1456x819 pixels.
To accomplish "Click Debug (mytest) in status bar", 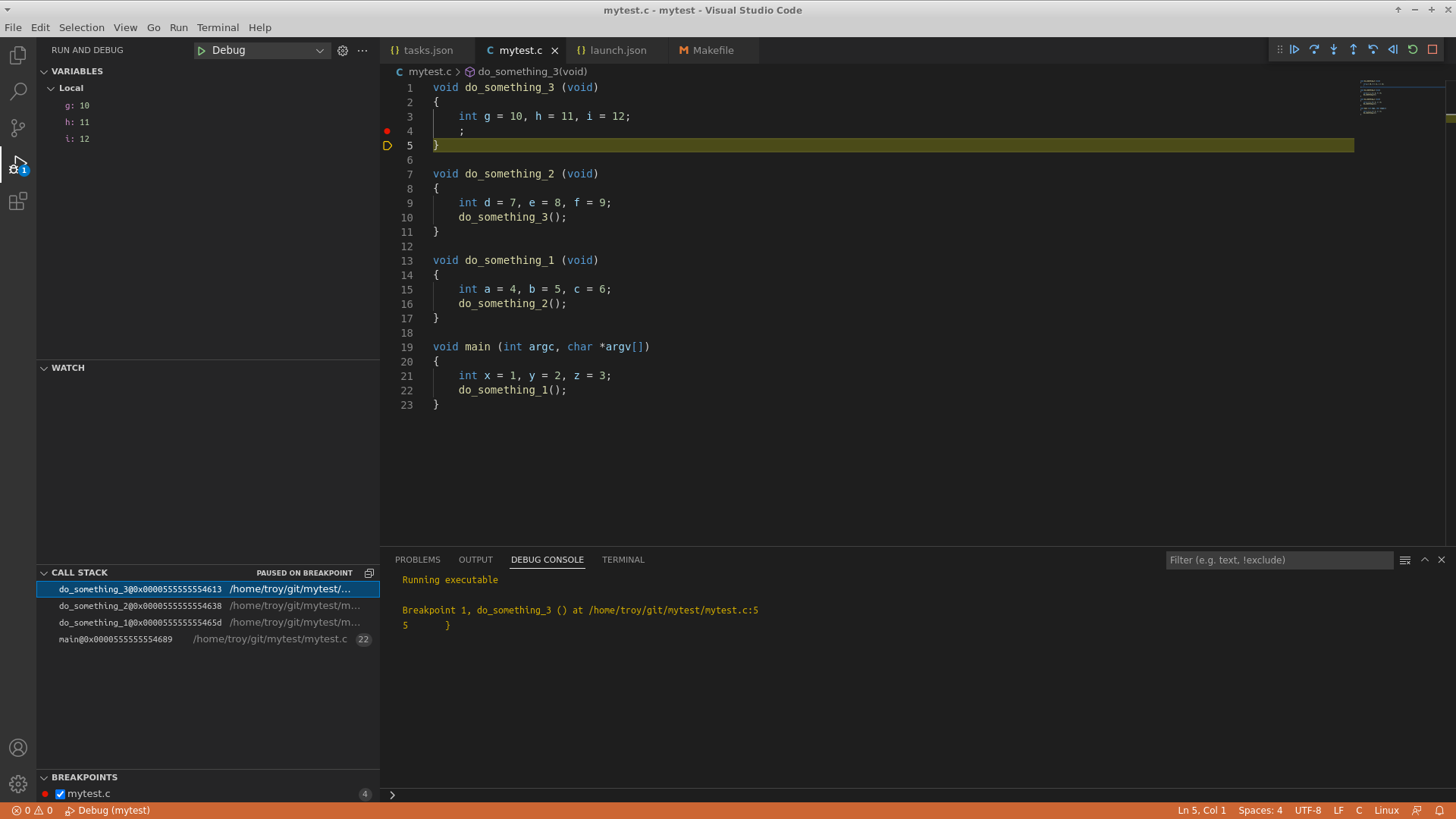I will [108, 811].
